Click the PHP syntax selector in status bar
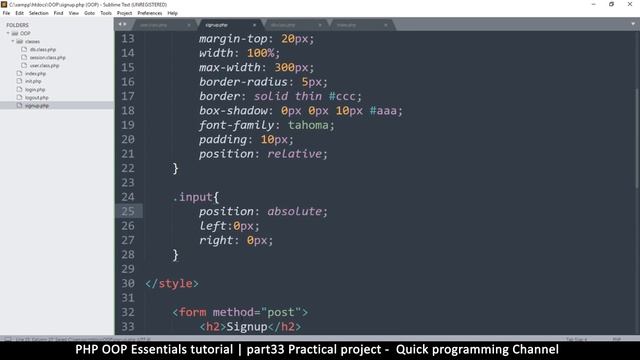 tap(616, 339)
